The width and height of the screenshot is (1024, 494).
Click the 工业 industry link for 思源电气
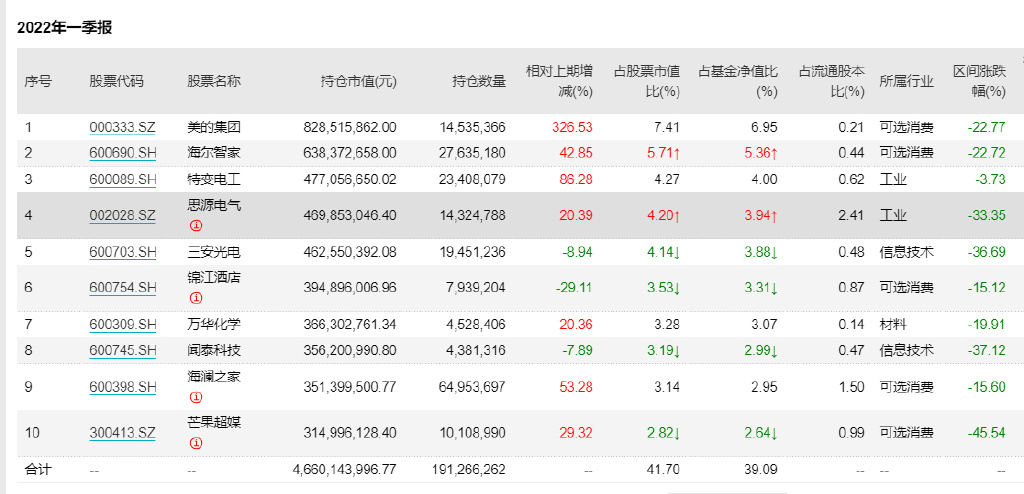[x=893, y=216]
